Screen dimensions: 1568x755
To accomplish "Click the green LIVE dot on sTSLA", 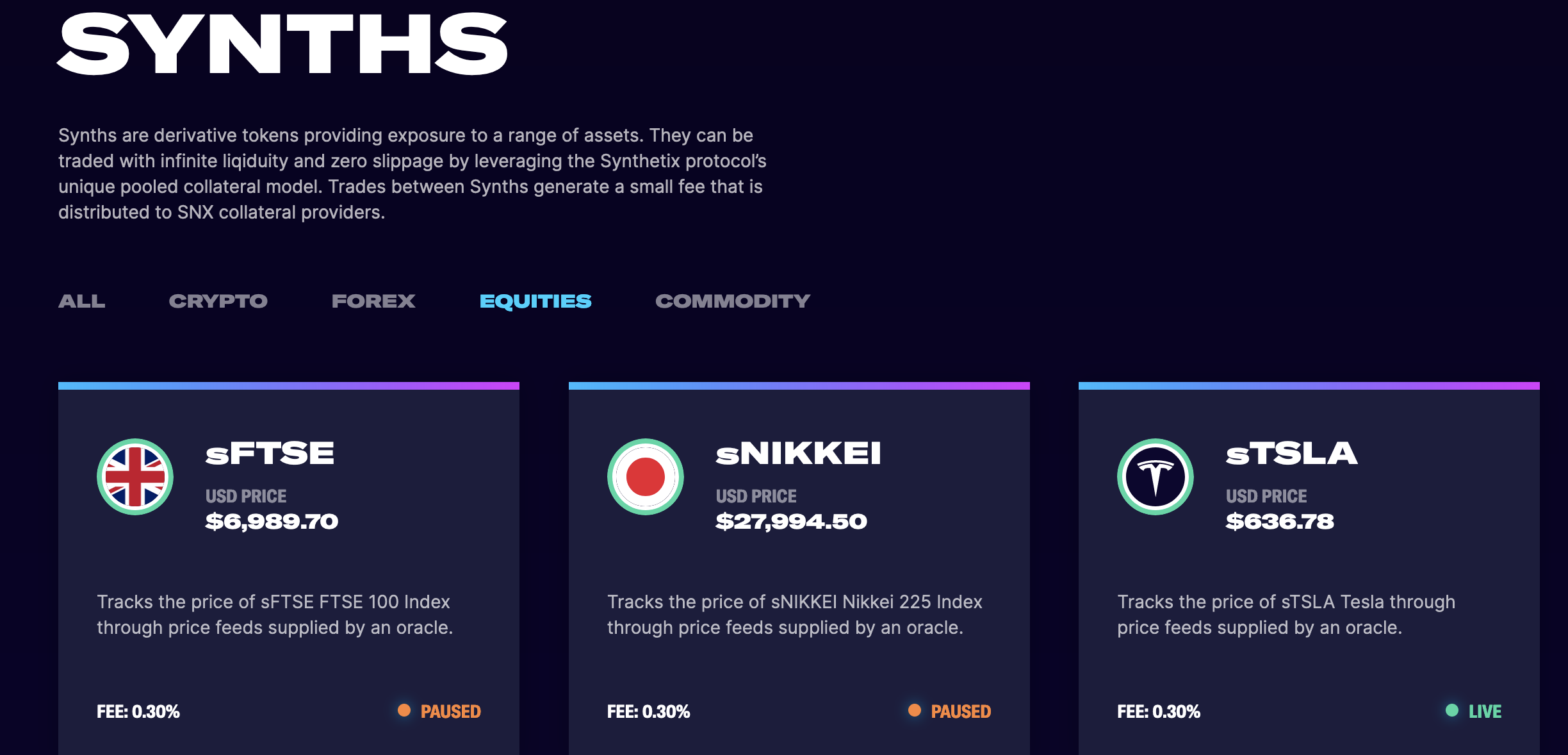I will coord(1452,710).
